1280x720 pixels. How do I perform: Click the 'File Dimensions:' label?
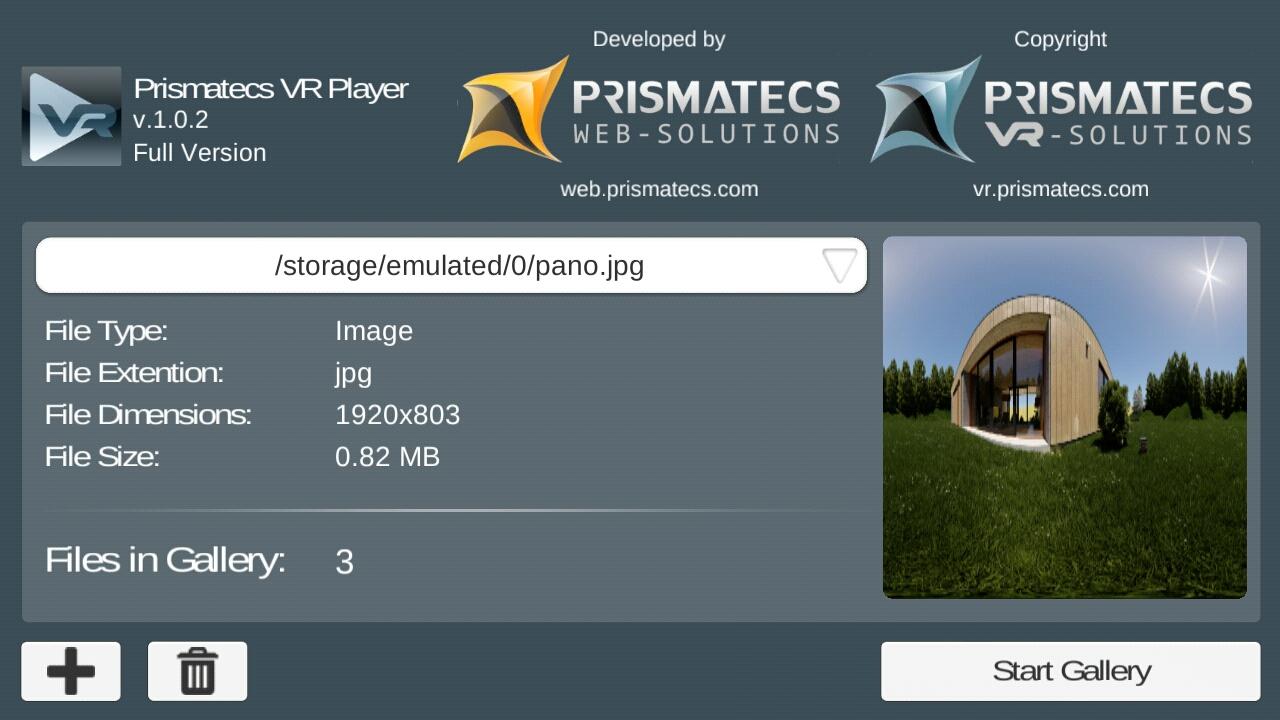(148, 415)
